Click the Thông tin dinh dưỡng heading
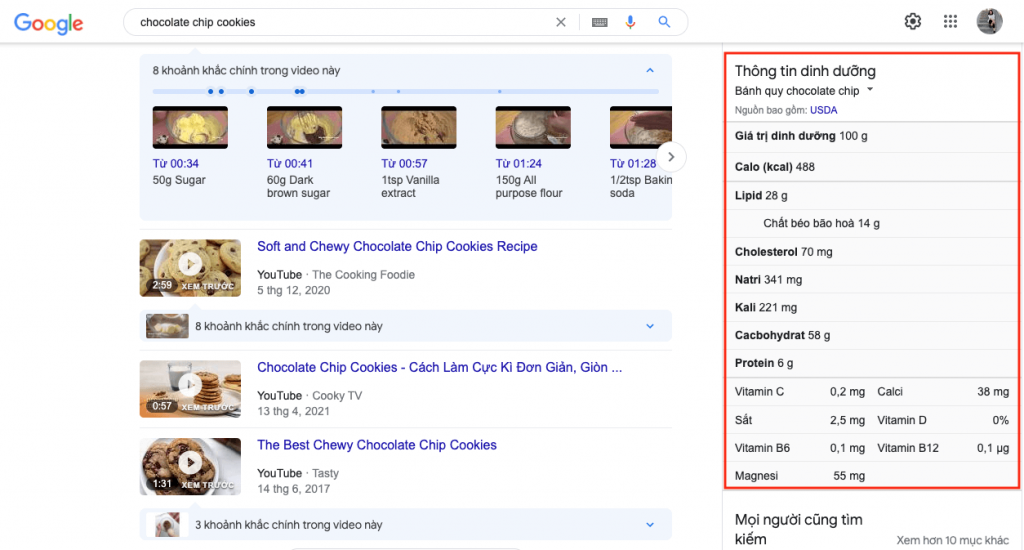Screen dimensions: 1024x550 point(805,71)
